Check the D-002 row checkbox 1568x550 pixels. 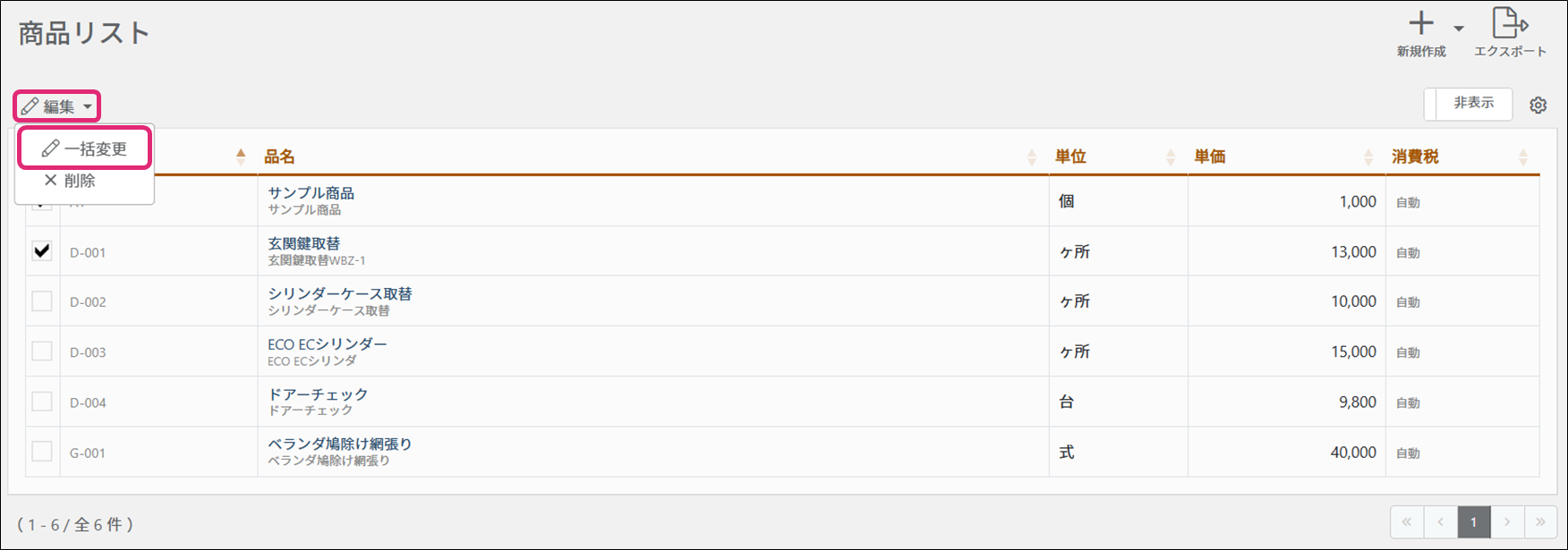[42, 301]
